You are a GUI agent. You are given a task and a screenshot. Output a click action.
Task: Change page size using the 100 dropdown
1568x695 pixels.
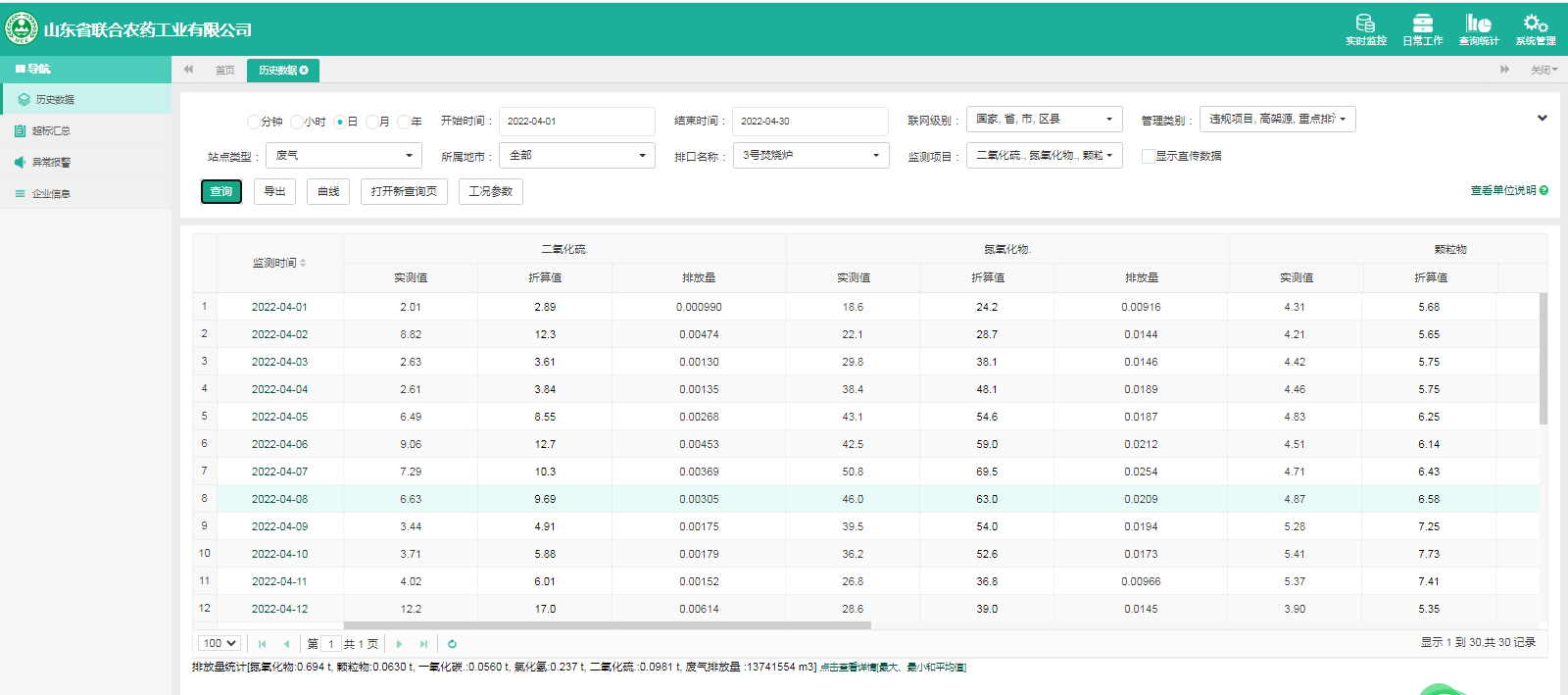[220, 644]
